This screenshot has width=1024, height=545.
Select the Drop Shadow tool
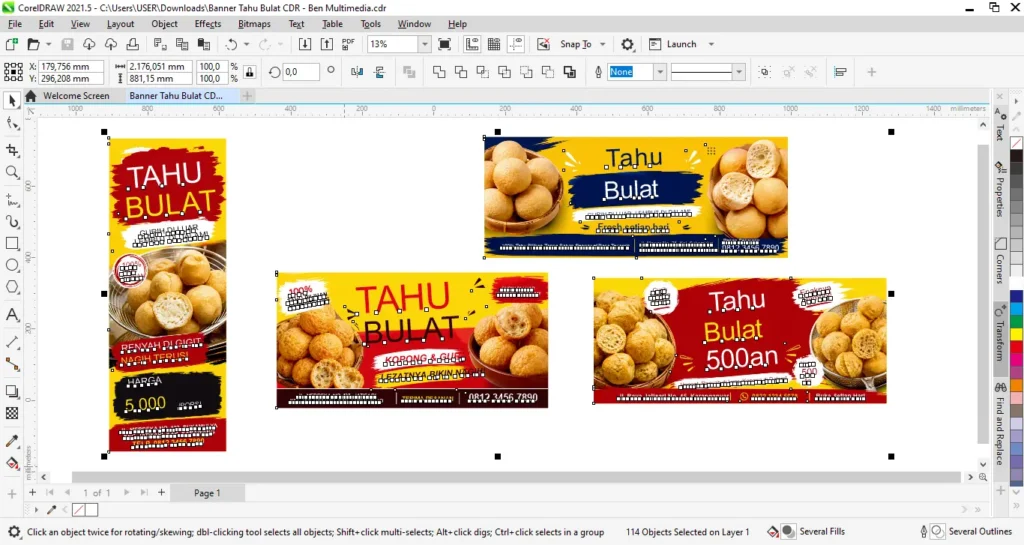(12, 391)
